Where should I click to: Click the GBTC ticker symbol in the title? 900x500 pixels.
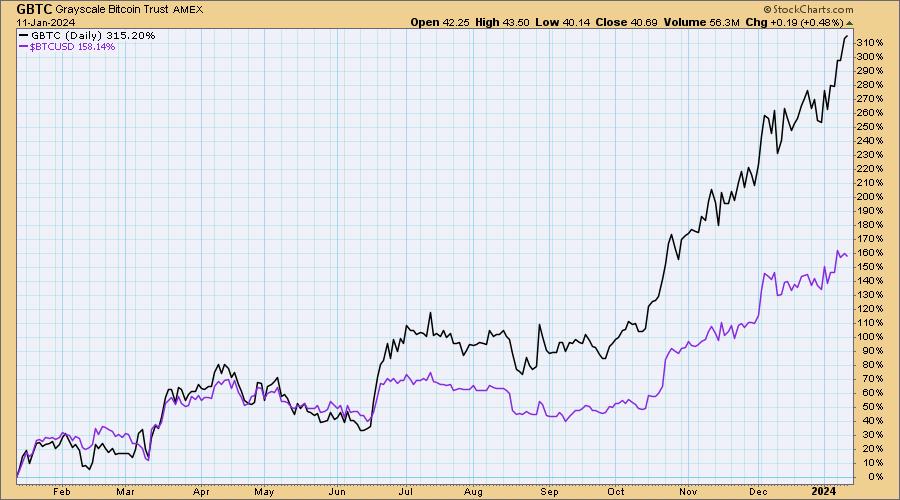(x=34, y=9)
